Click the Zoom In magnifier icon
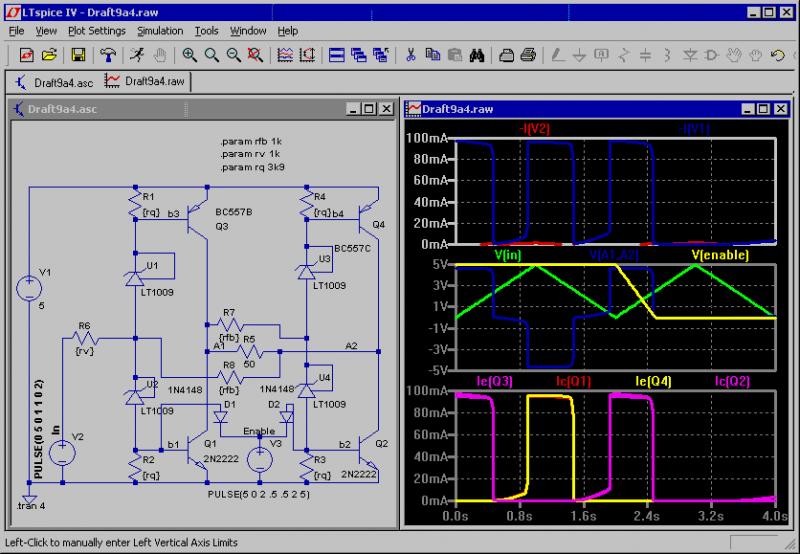 coord(190,55)
